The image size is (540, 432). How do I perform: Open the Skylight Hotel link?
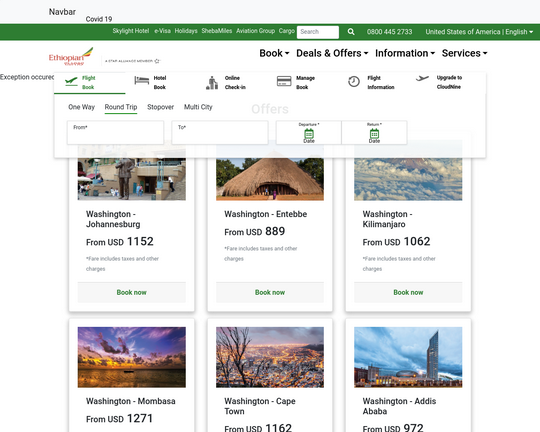131,31
